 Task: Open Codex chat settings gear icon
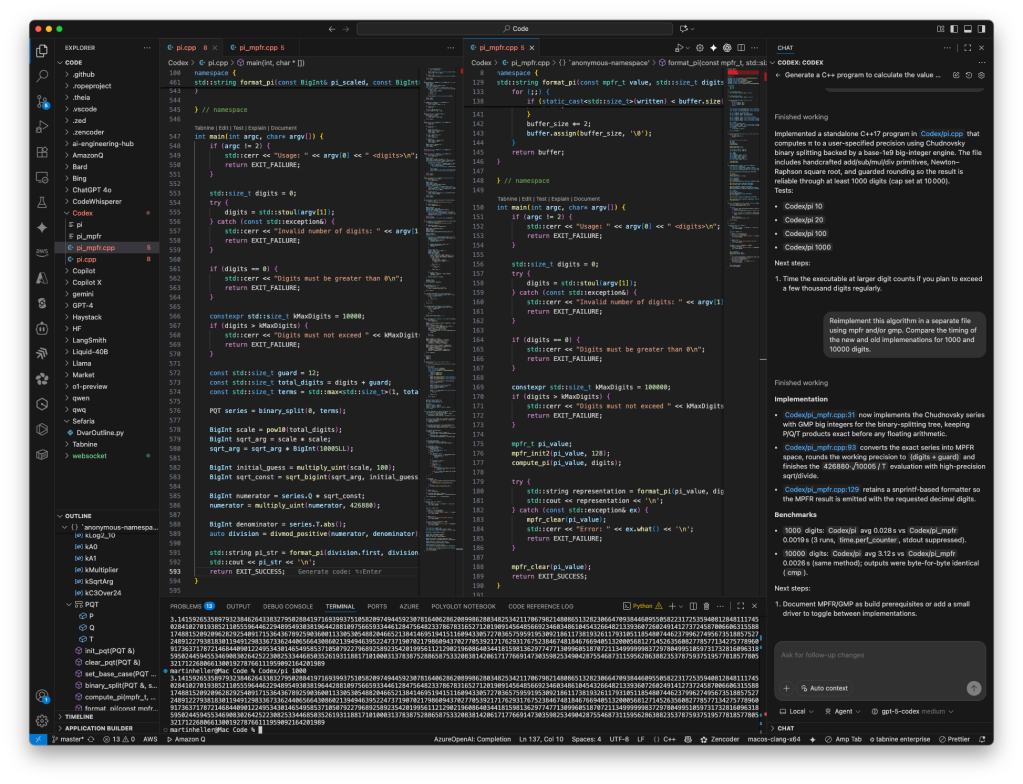coord(982,75)
